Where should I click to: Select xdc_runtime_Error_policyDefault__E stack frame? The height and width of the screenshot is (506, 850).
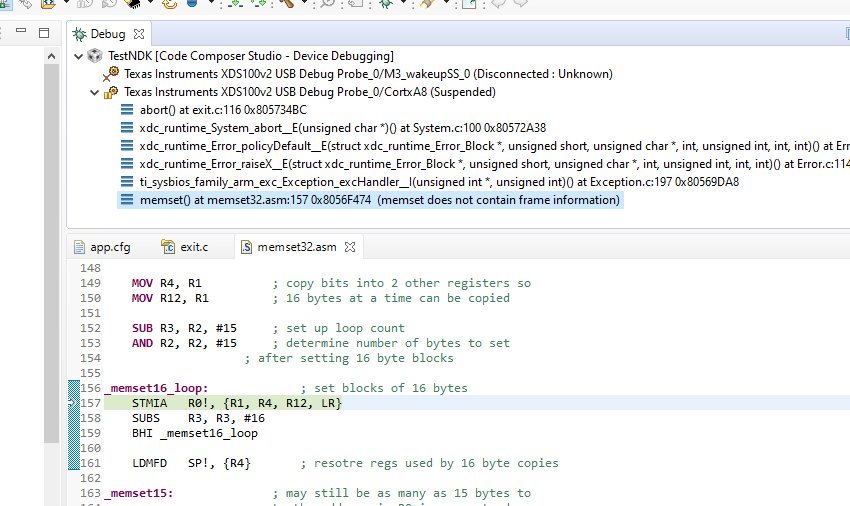pos(494,146)
